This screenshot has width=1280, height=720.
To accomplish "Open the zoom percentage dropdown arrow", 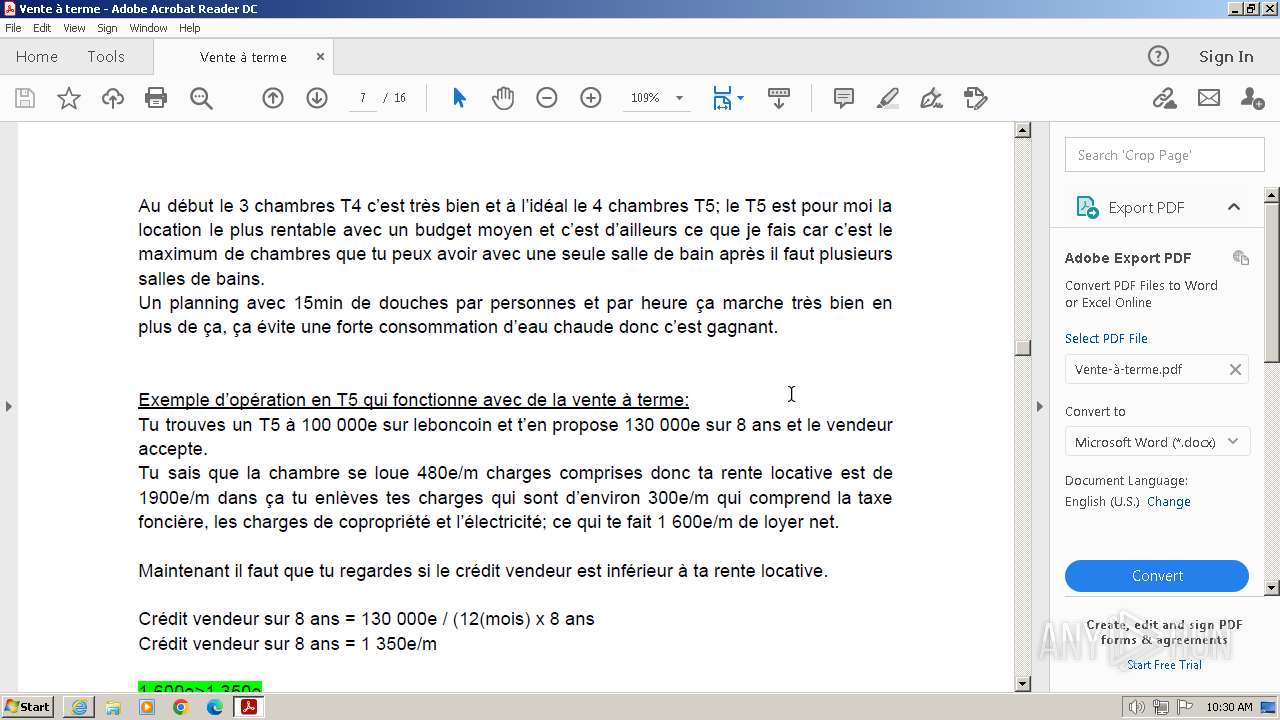I will [679, 98].
